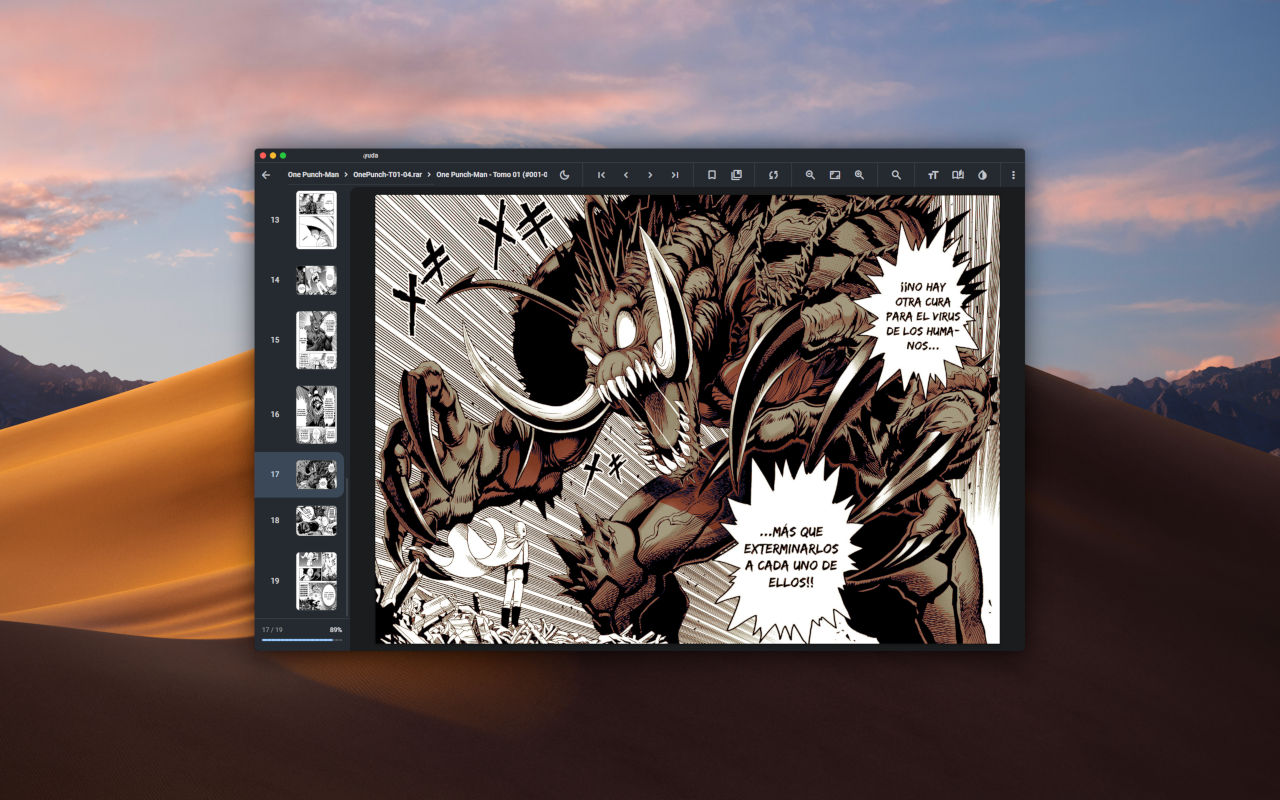Add a bookmark for the current page
1280x800 pixels.
710,174
